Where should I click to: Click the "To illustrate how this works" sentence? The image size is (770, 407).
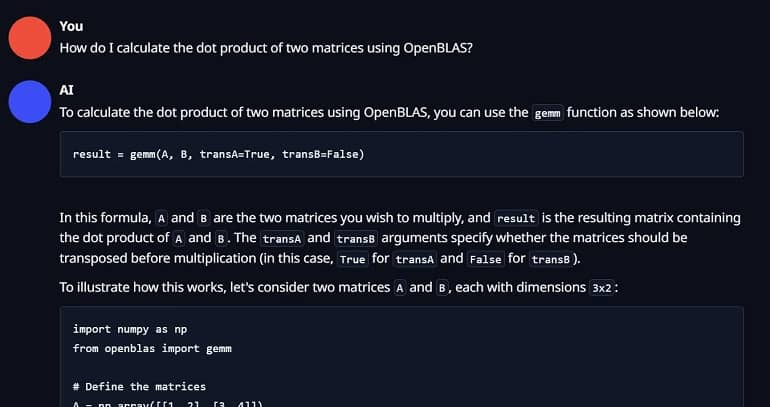pyautogui.click(x=338, y=287)
